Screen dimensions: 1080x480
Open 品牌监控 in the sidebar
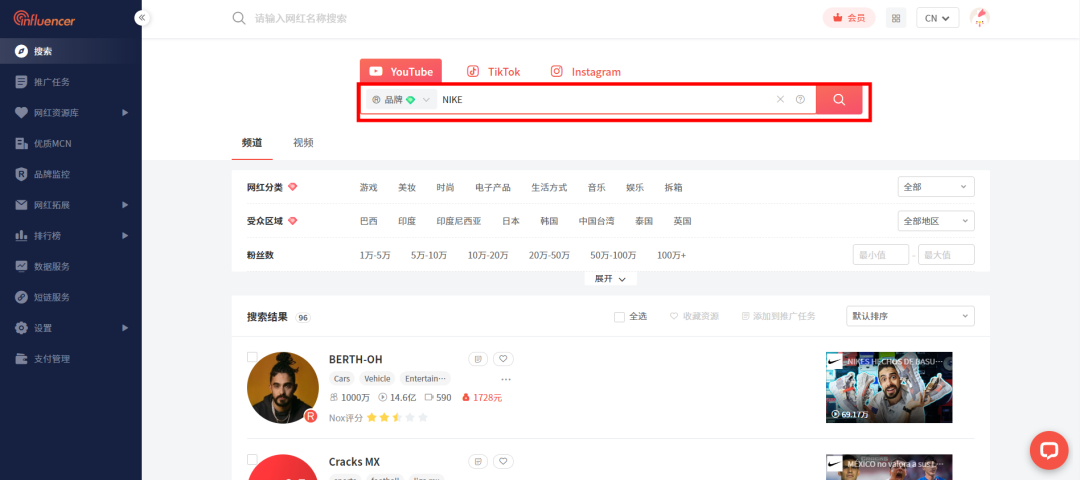point(52,174)
